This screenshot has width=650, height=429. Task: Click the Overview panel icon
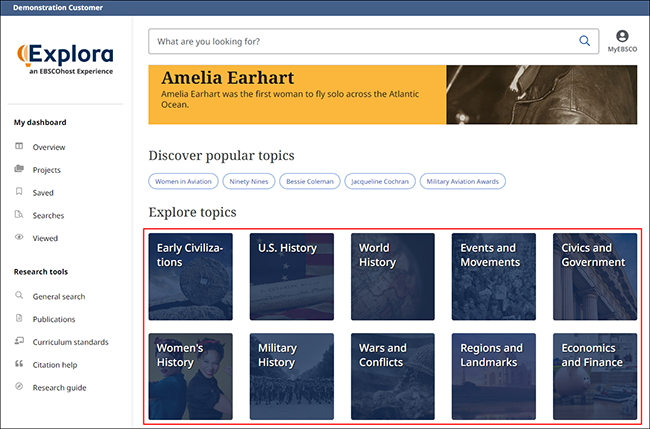(19, 146)
